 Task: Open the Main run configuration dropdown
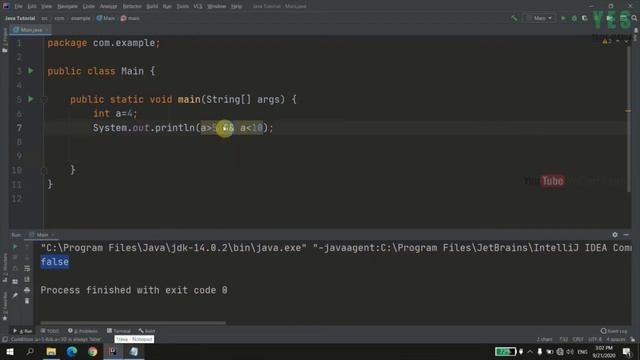click(x=540, y=18)
